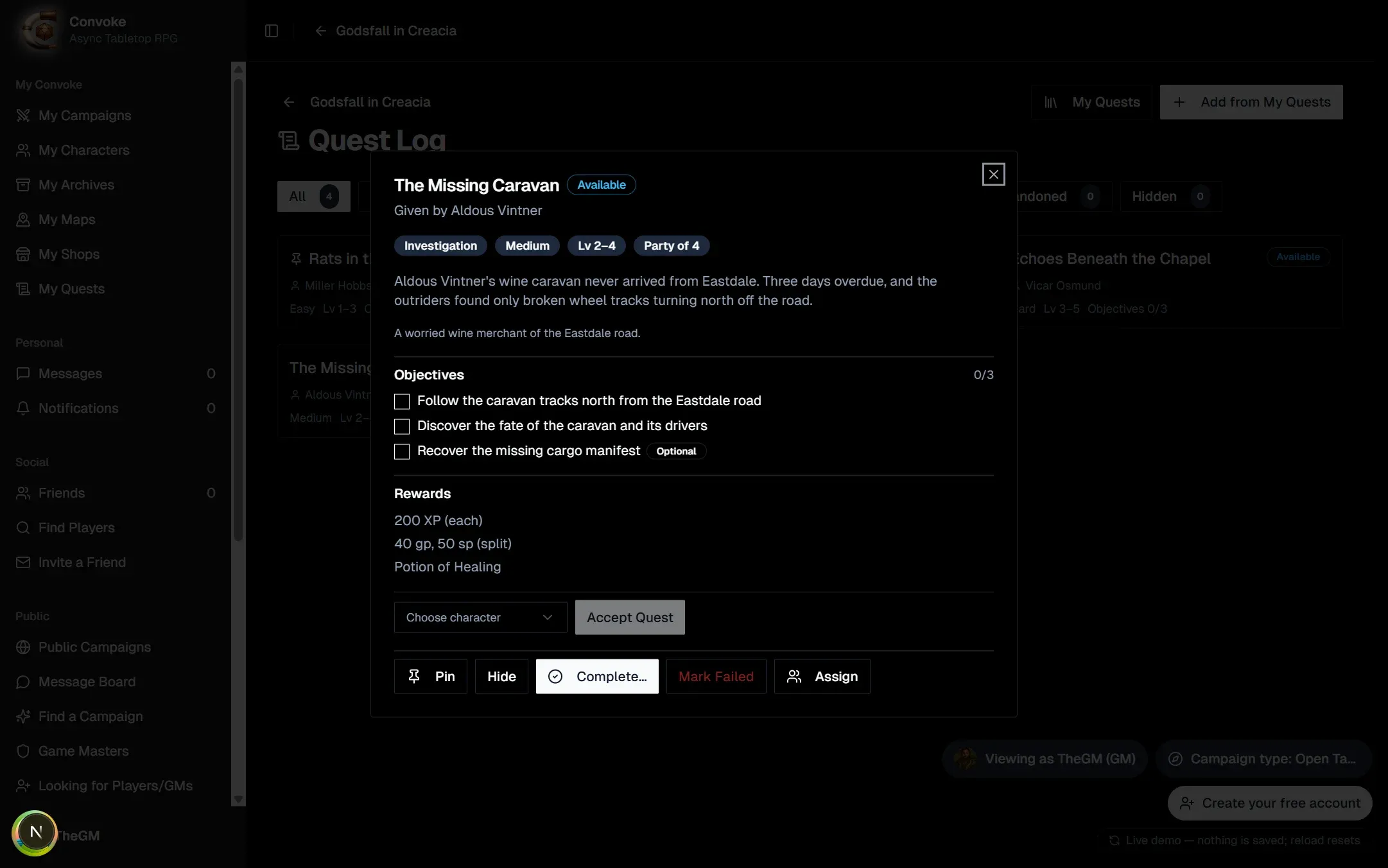
Task: Check 'Recover the missing cargo manifest' objective
Action: point(402,451)
